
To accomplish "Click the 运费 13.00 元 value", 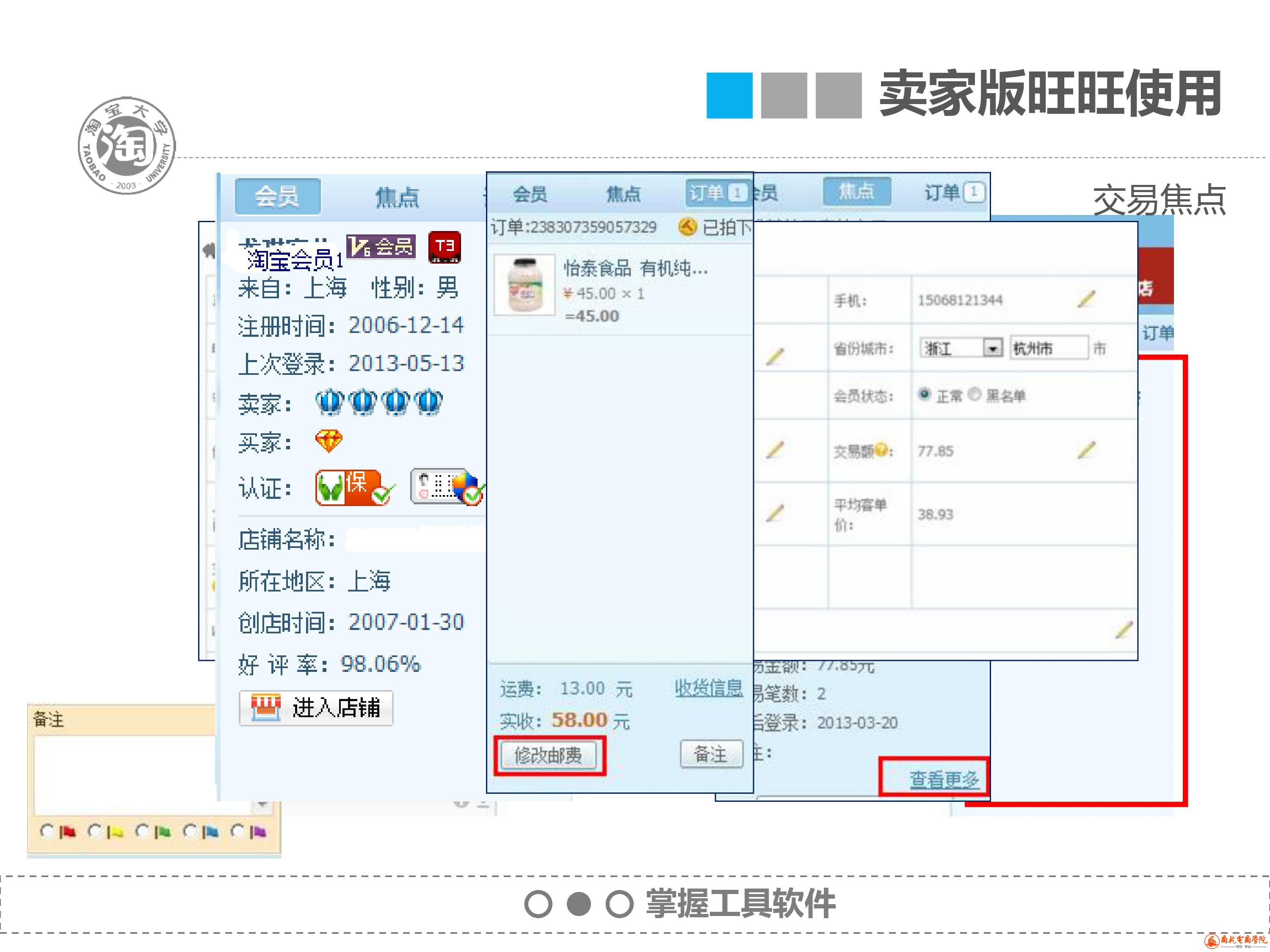I will point(596,688).
